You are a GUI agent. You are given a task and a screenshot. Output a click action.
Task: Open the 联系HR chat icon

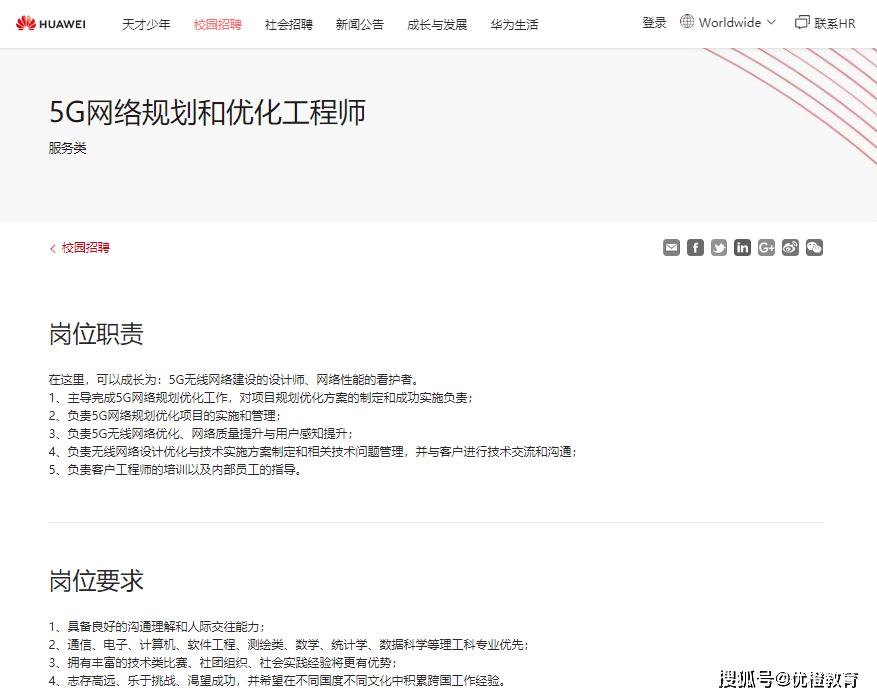tap(803, 20)
